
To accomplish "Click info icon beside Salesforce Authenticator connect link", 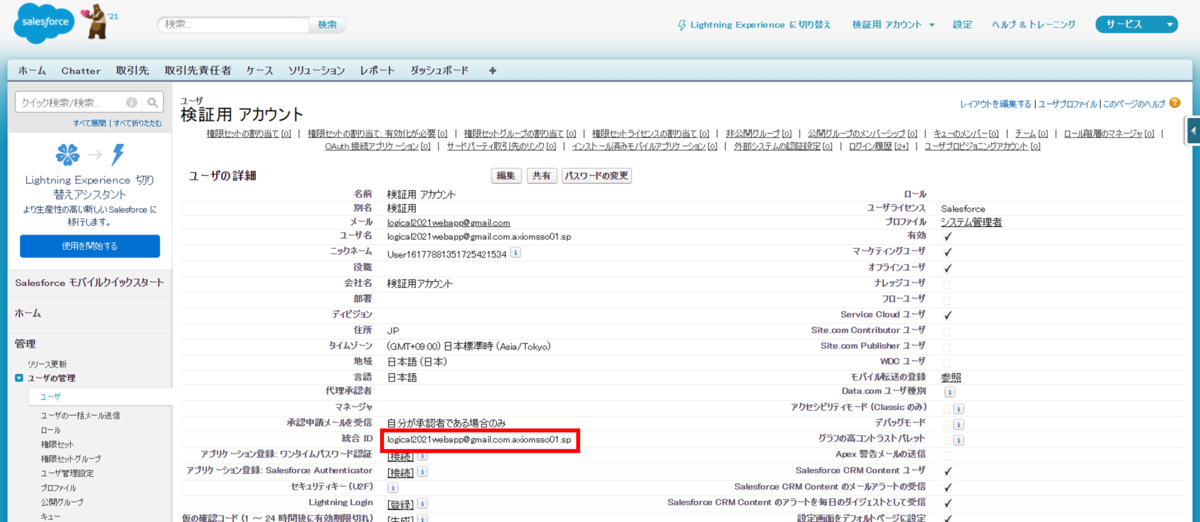I will point(422,471).
